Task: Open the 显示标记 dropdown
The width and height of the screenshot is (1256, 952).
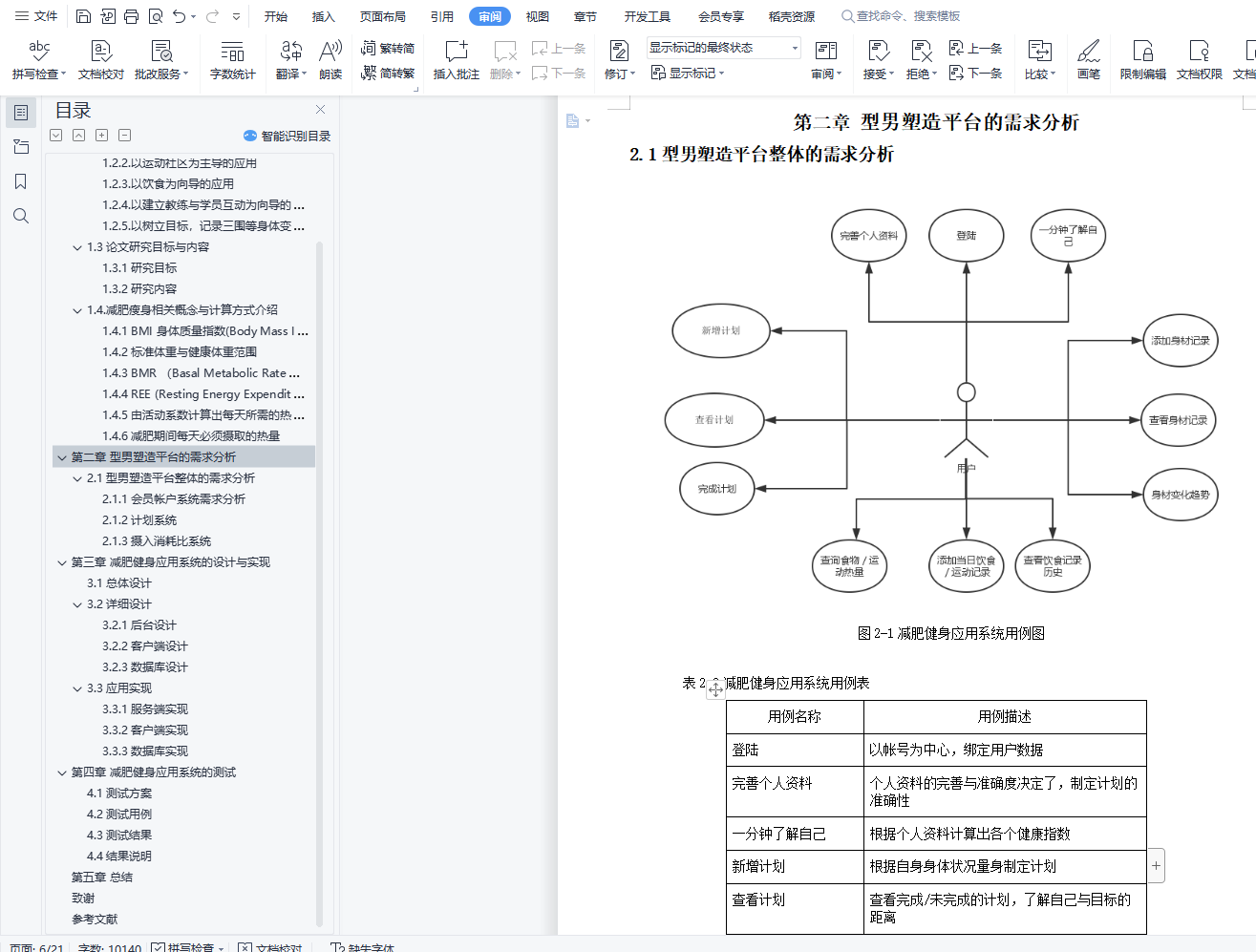Action: click(688, 73)
